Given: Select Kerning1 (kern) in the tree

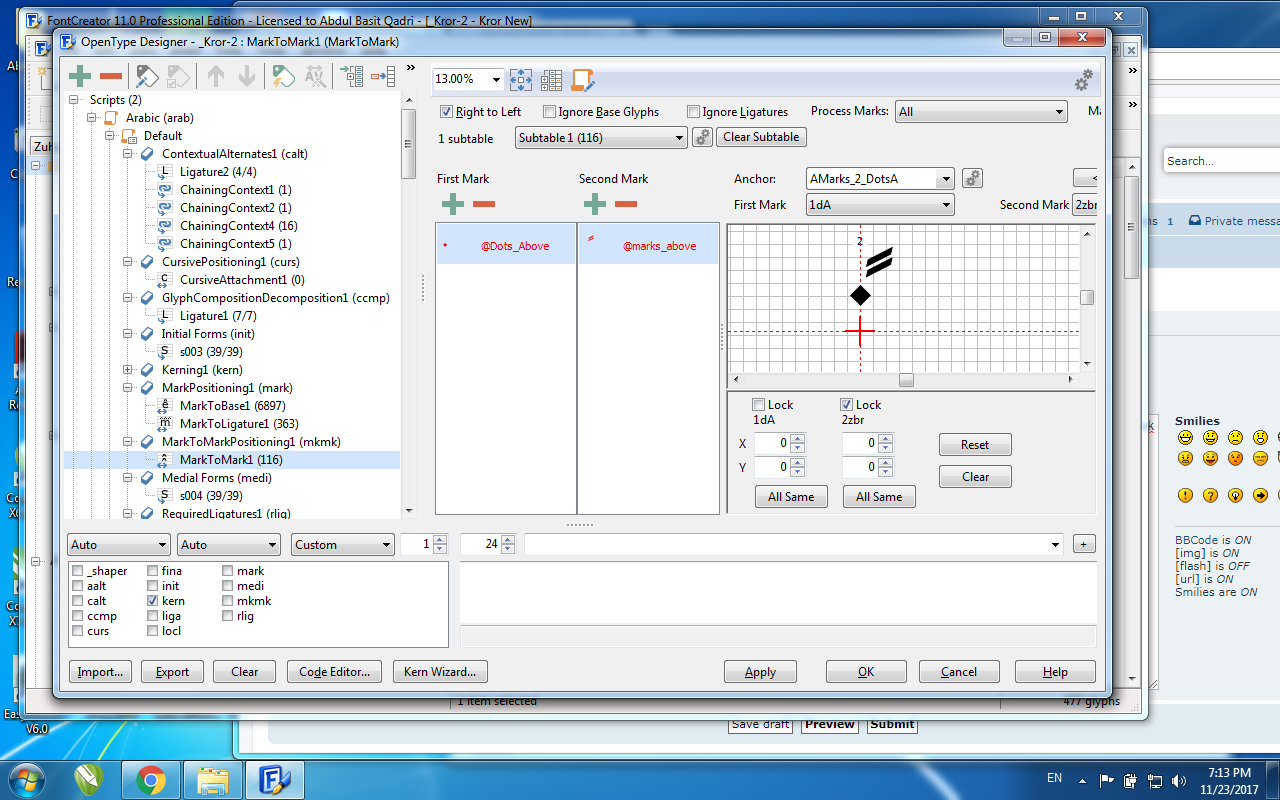Looking at the screenshot, I should 202,370.
